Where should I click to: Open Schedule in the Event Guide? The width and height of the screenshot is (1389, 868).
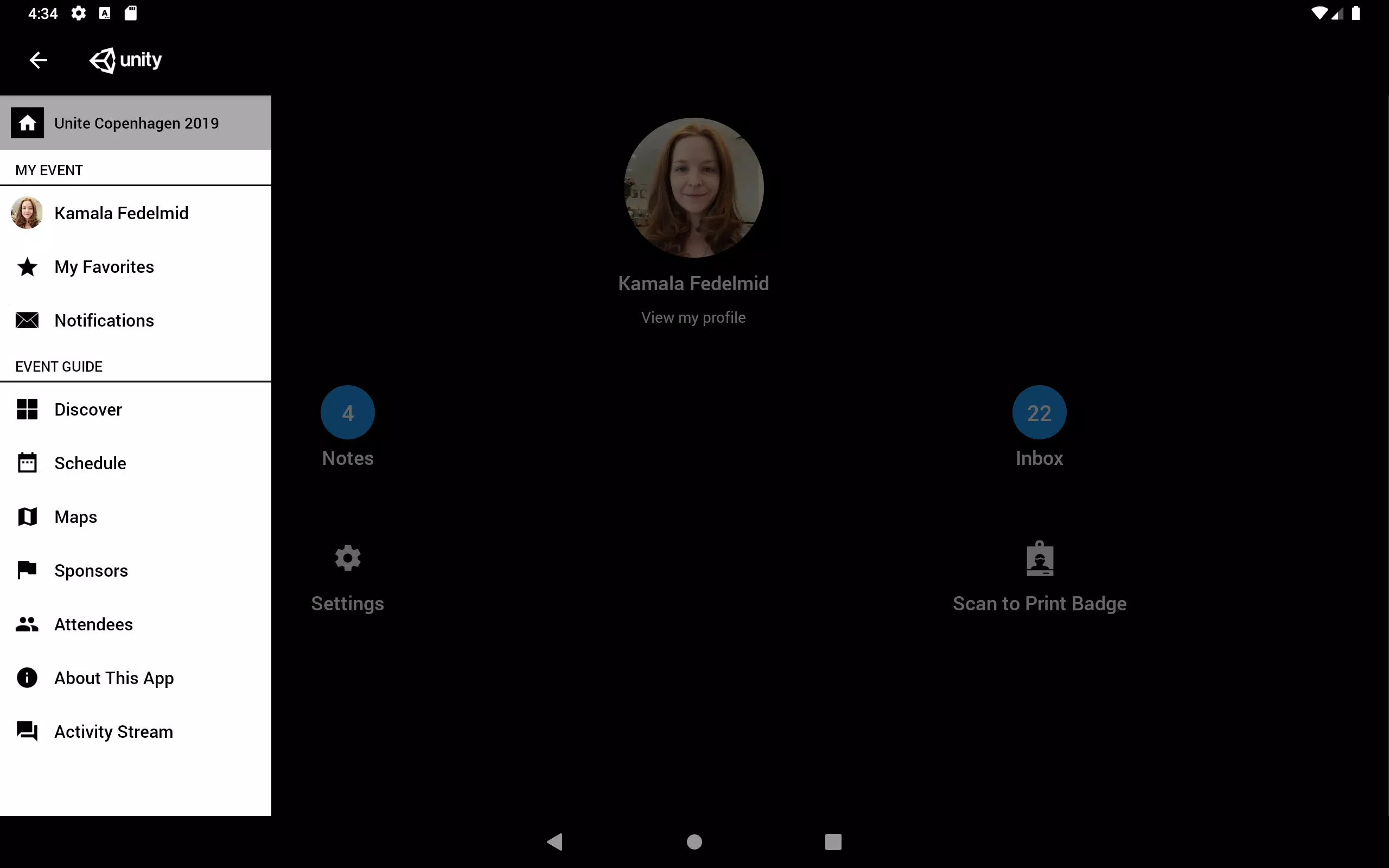pos(136,463)
